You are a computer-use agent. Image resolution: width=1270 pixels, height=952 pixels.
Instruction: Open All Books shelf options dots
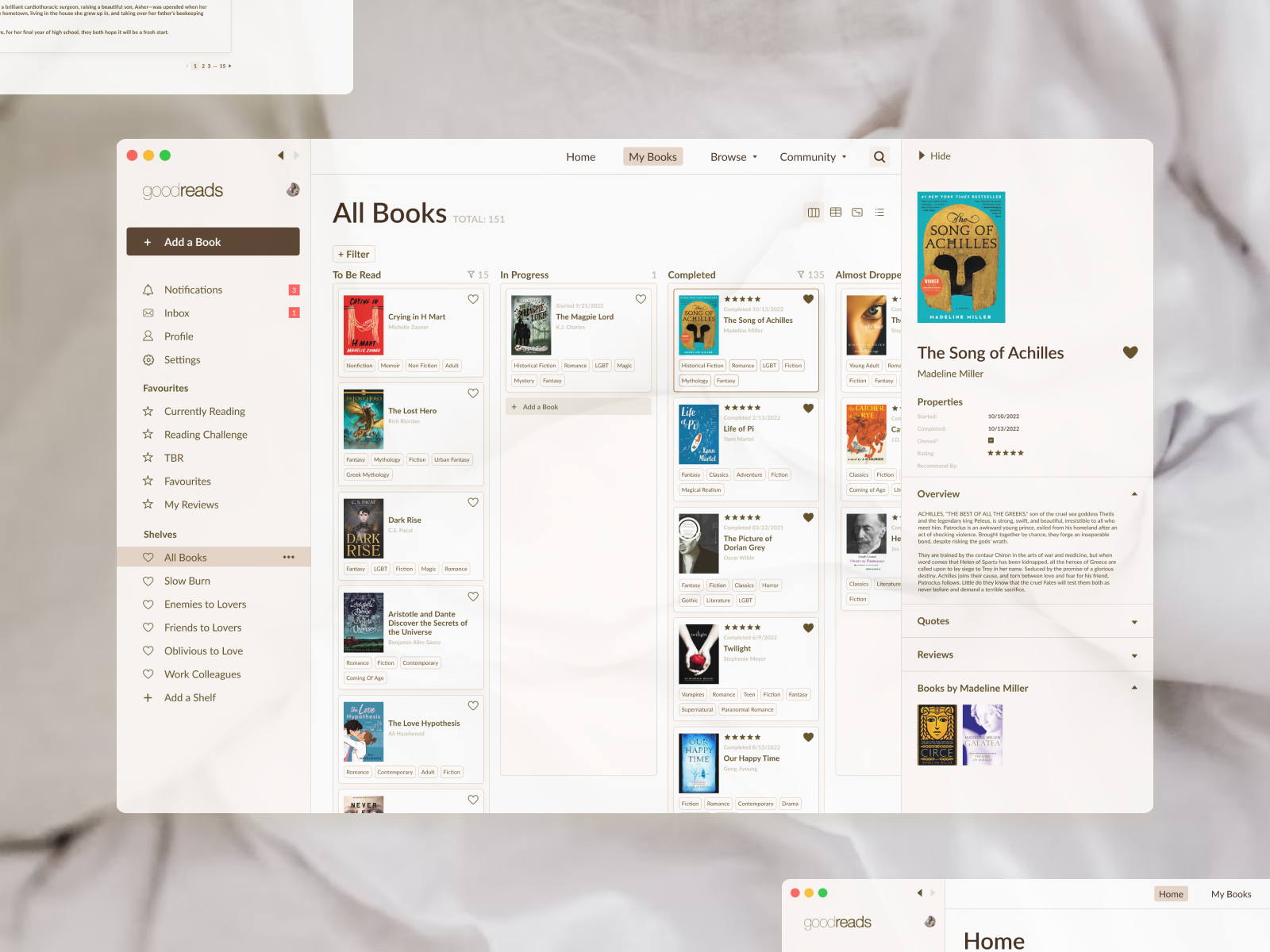coord(289,557)
